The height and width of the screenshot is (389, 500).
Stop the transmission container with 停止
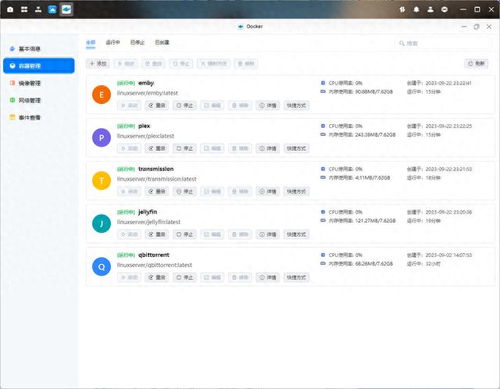click(185, 191)
